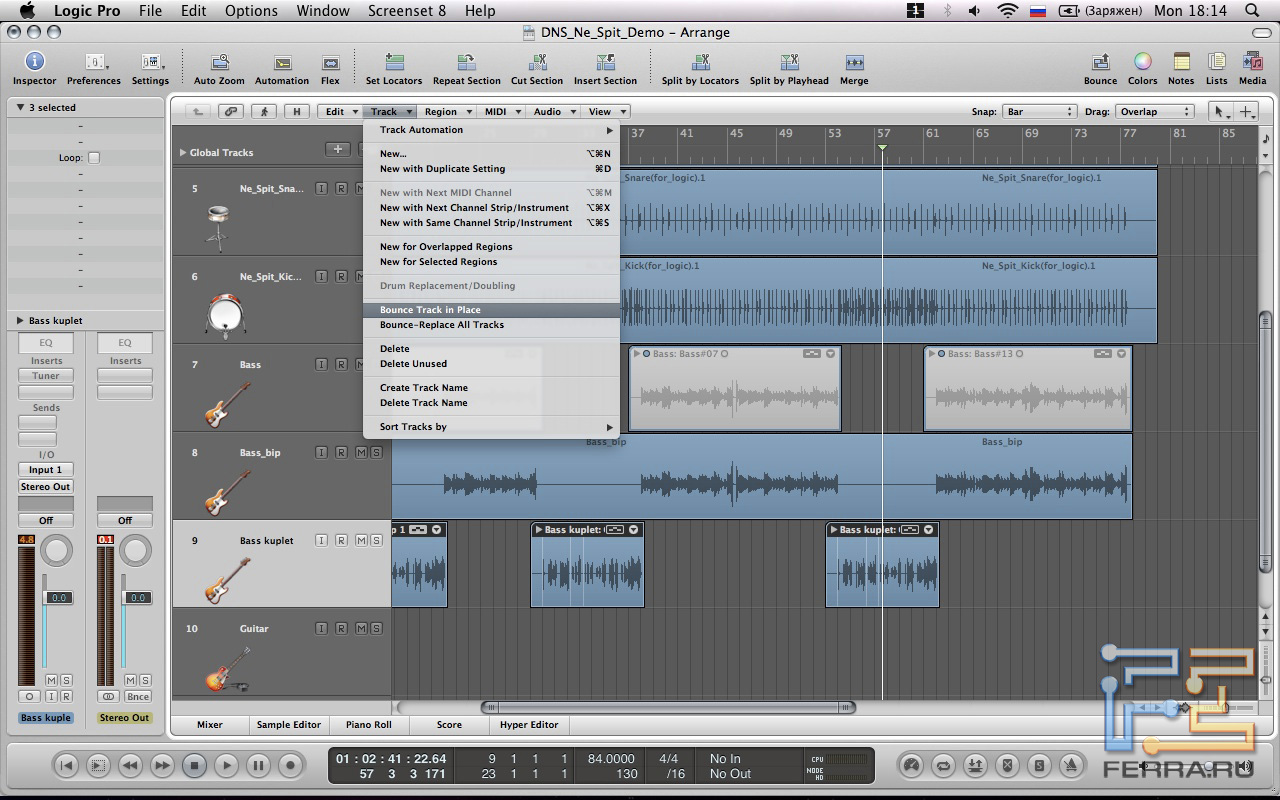Open the Mixer at the bottom
This screenshot has height=800, width=1280.
[x=210, y=725]
